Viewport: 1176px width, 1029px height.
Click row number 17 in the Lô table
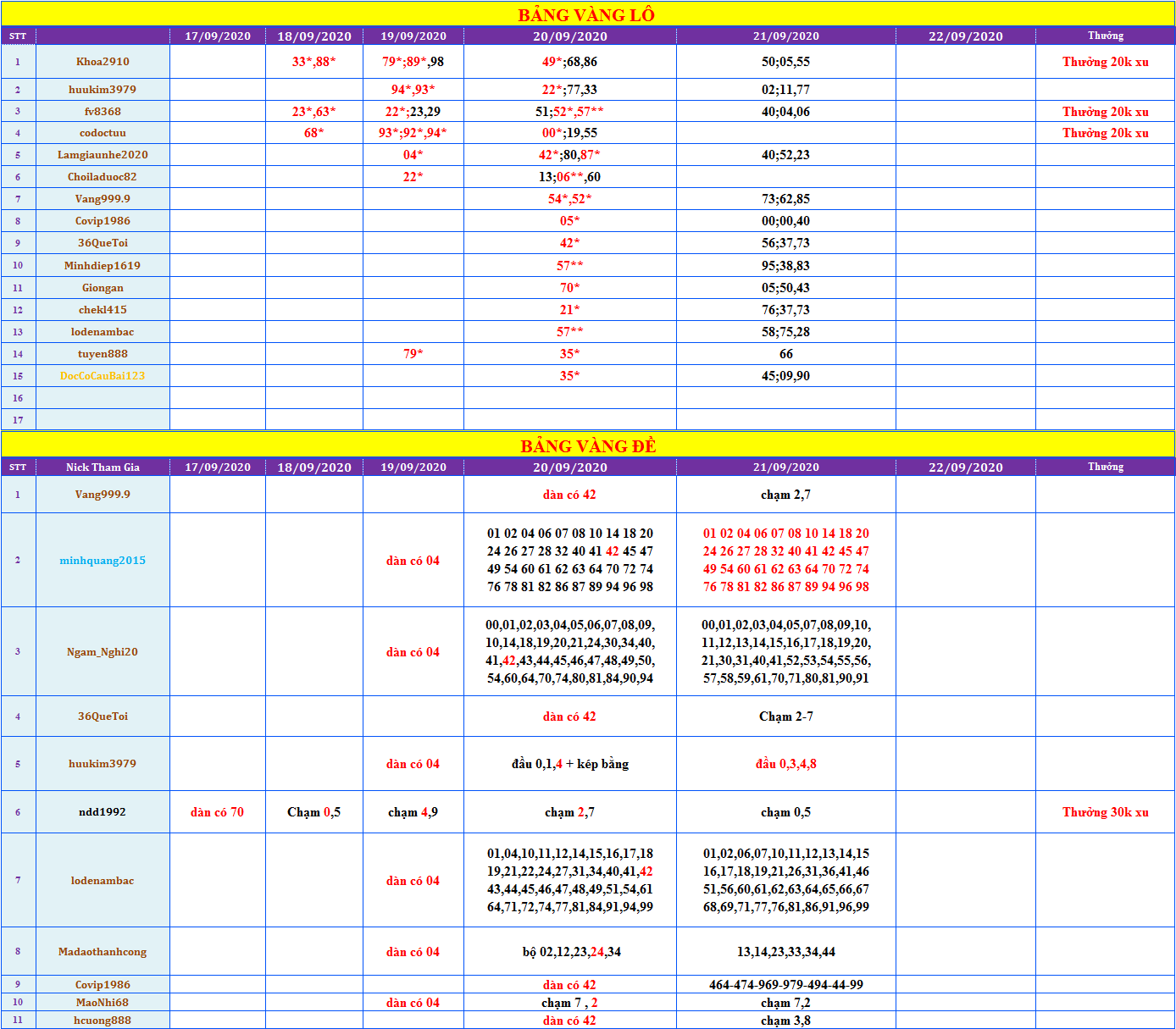pos(18,420)
